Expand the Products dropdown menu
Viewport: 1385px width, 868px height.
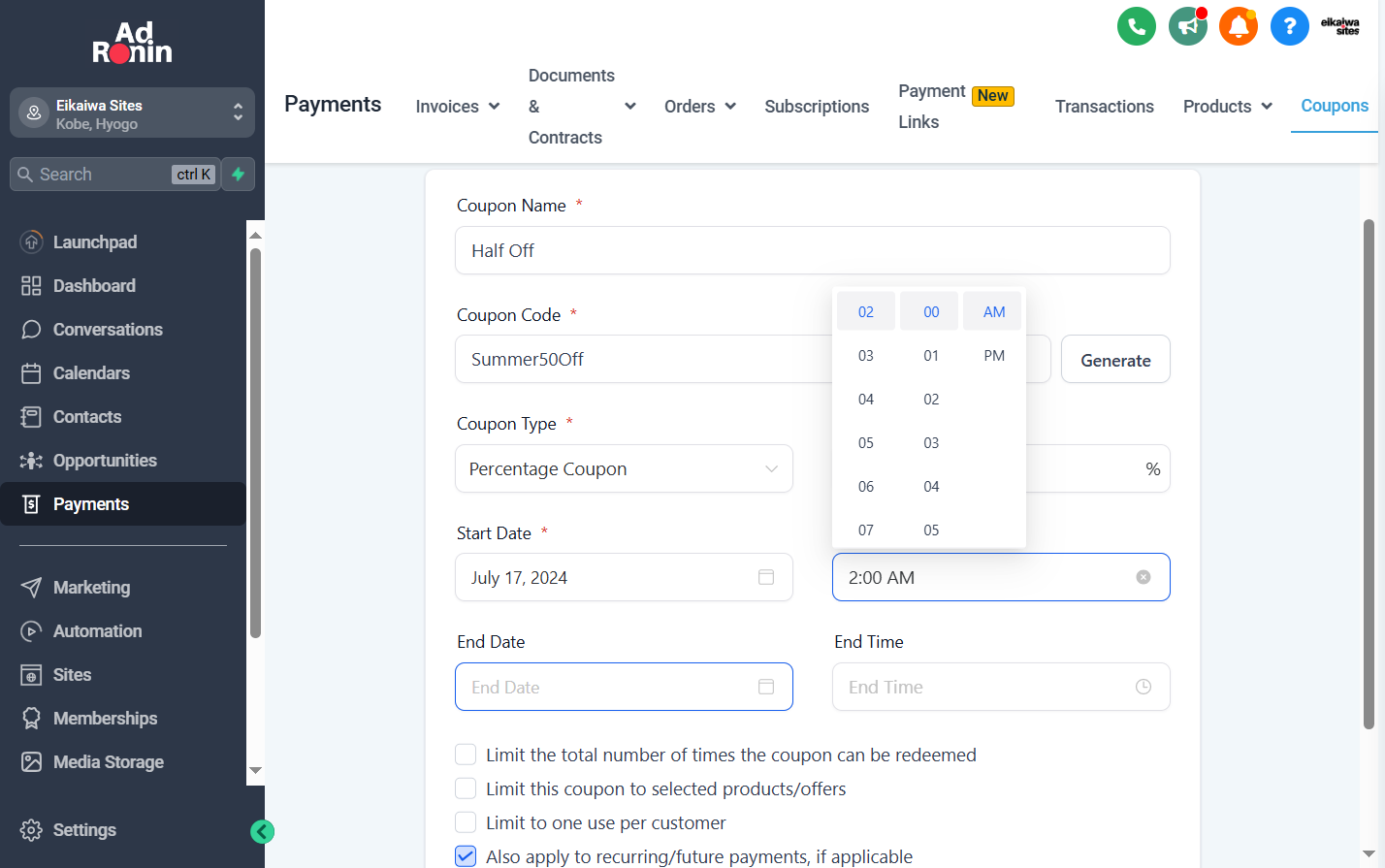pos(1228,107)
